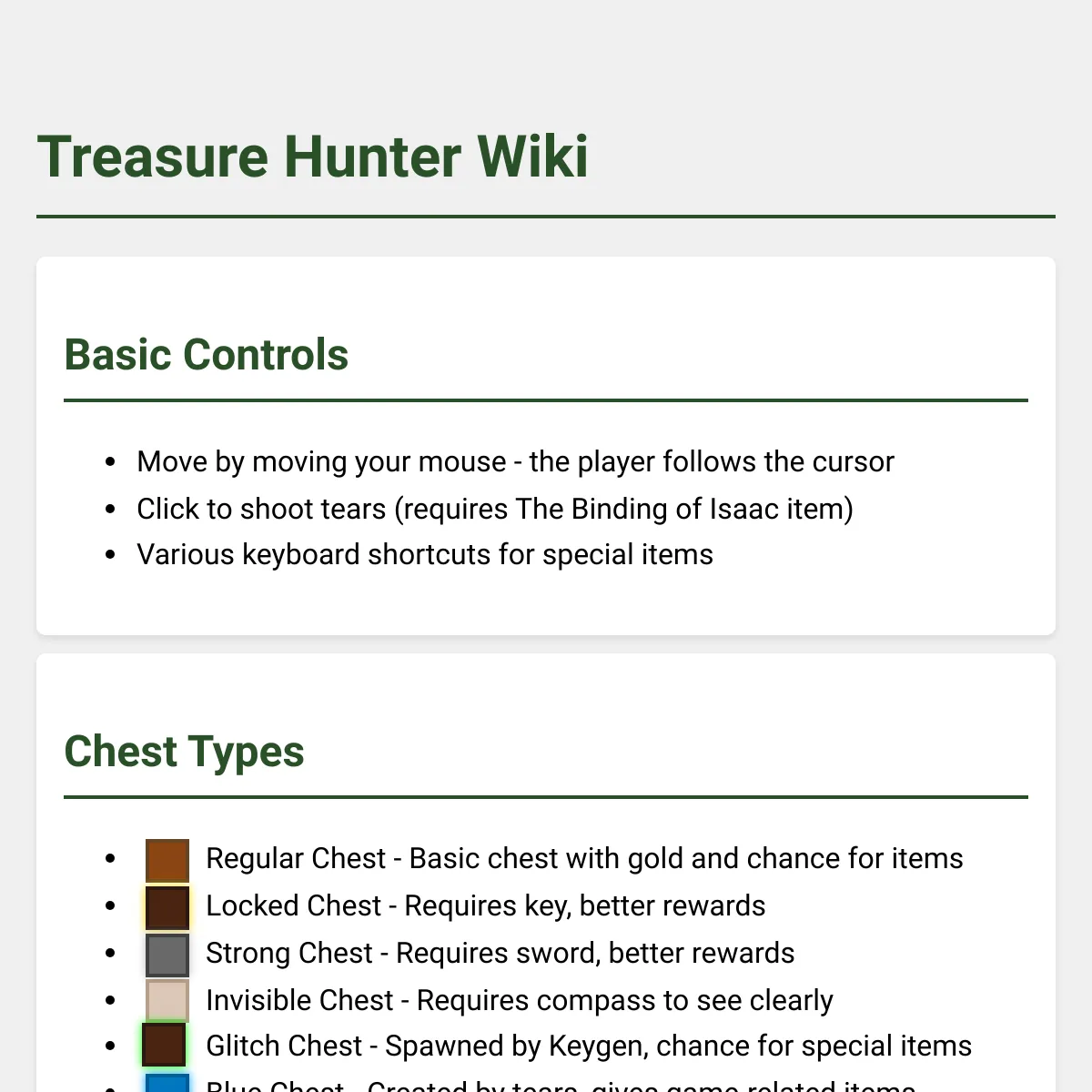This screenshot has width=1092, height=1092.
Task: Click the Regular Chest brown icon
Action: pyautogui.click(x=167, y=861)
